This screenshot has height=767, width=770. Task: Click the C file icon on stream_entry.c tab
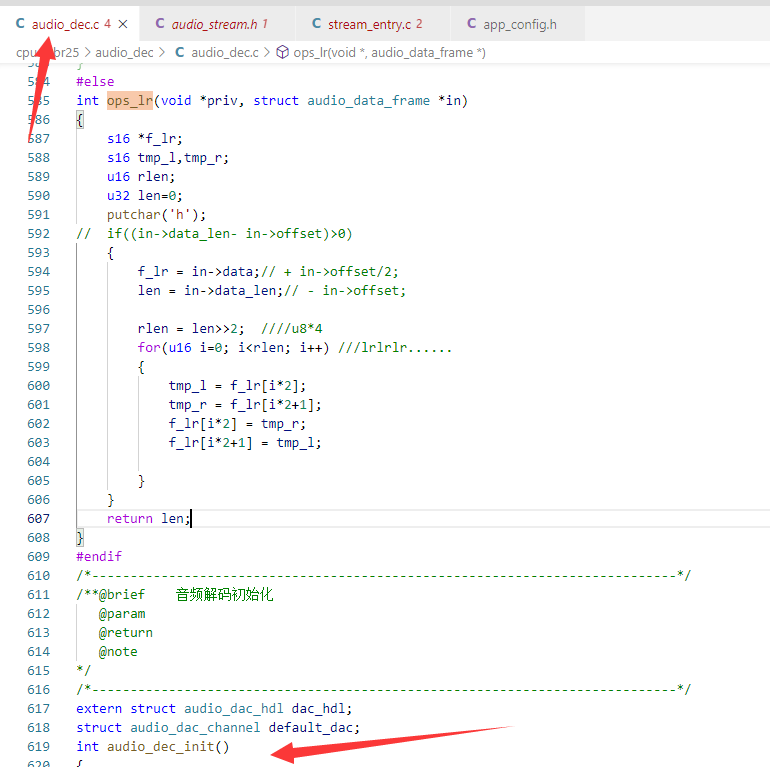[317, 23]
